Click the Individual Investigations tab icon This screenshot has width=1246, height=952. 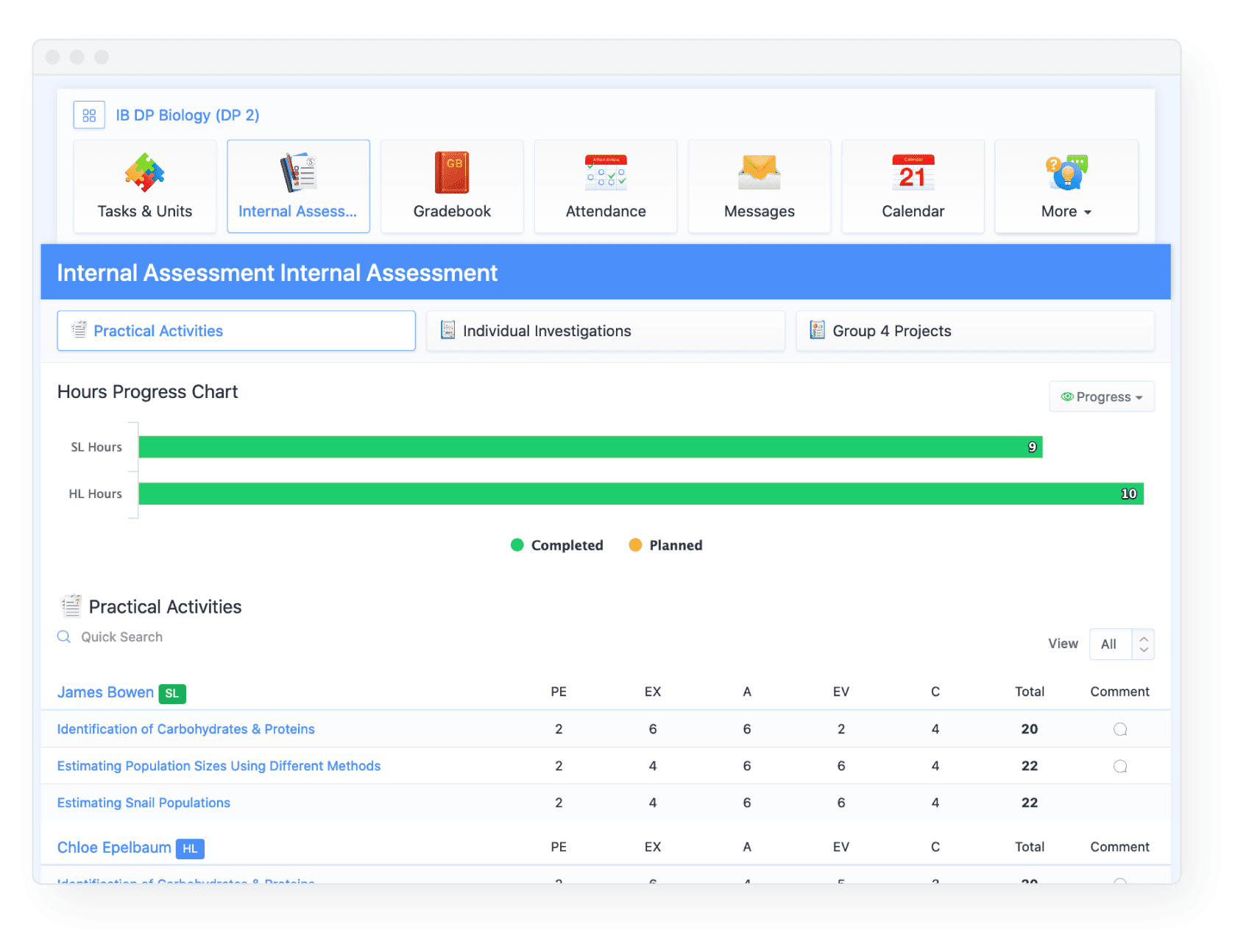(x=447, y=330)
